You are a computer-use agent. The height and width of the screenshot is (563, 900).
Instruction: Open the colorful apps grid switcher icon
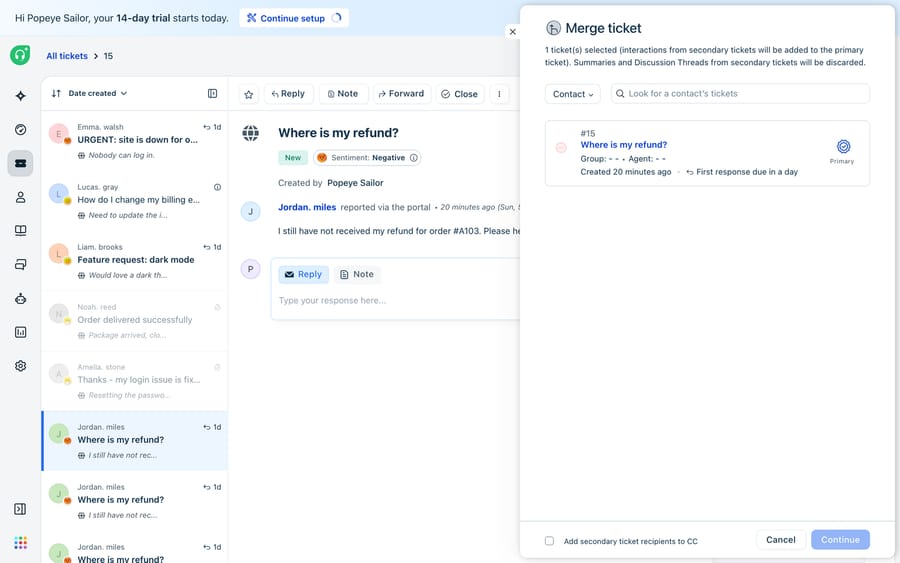pos(21,543)
